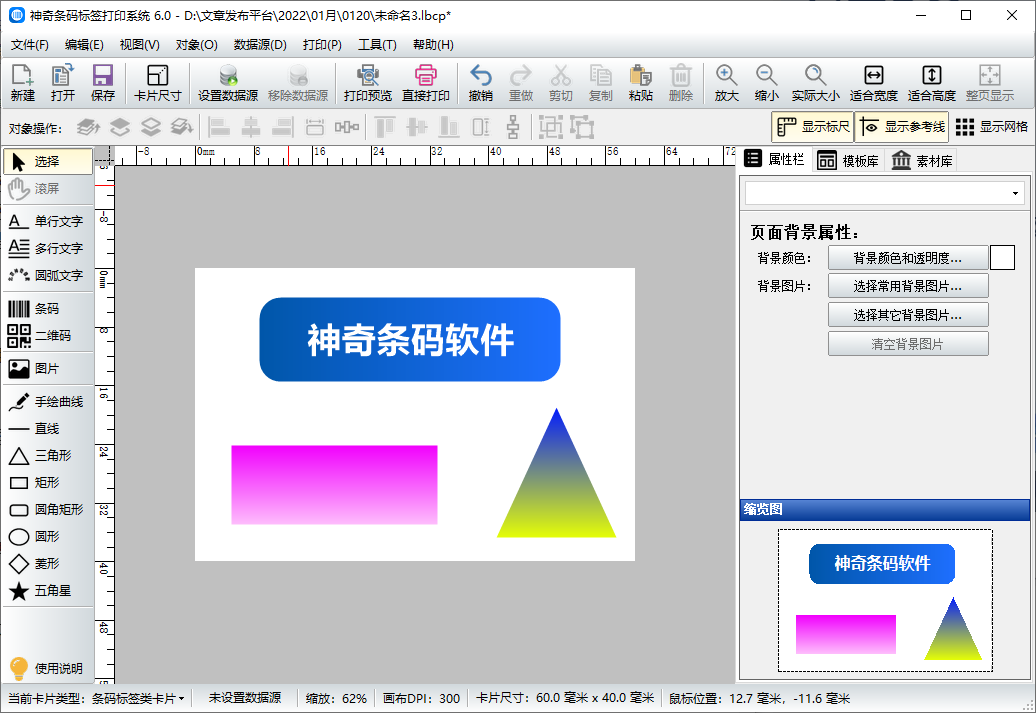The height and width of the screenshot is (713, 1036).
Task: Switch to the 素材库 tab
Action: pos(921,161)
